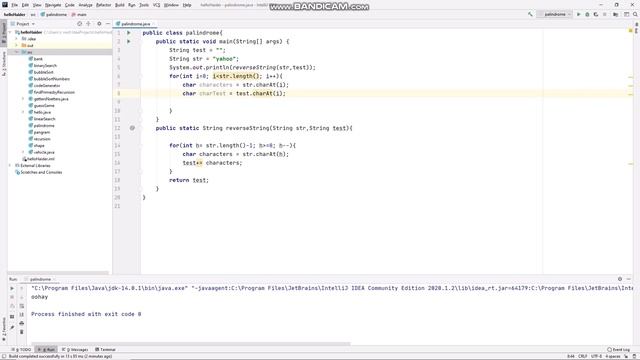
Task: Minimize the Run panel with the minus icon
Action: (629, 279)
